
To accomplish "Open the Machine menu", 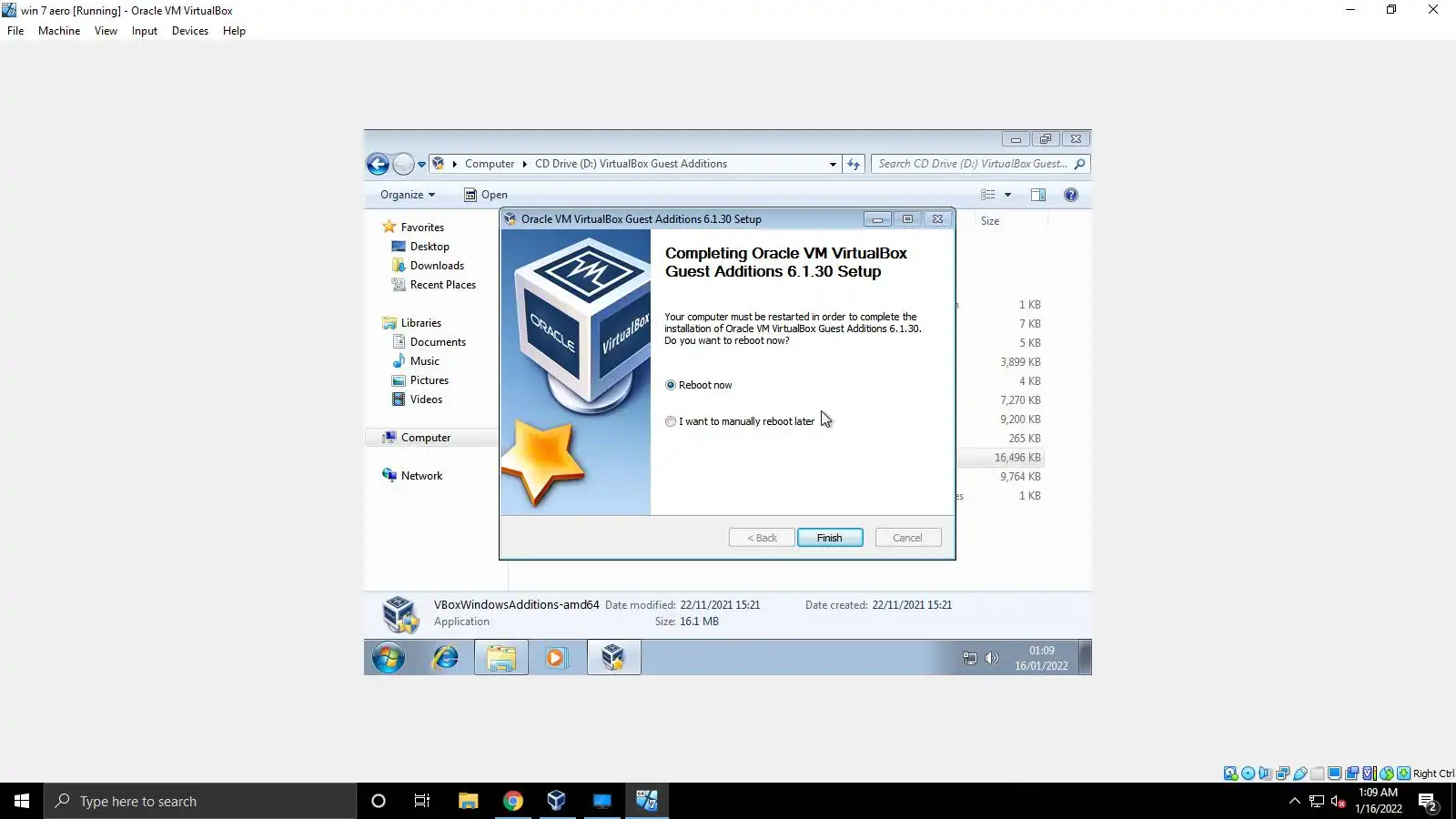I will pyautogui.click(x=59, y=31).
